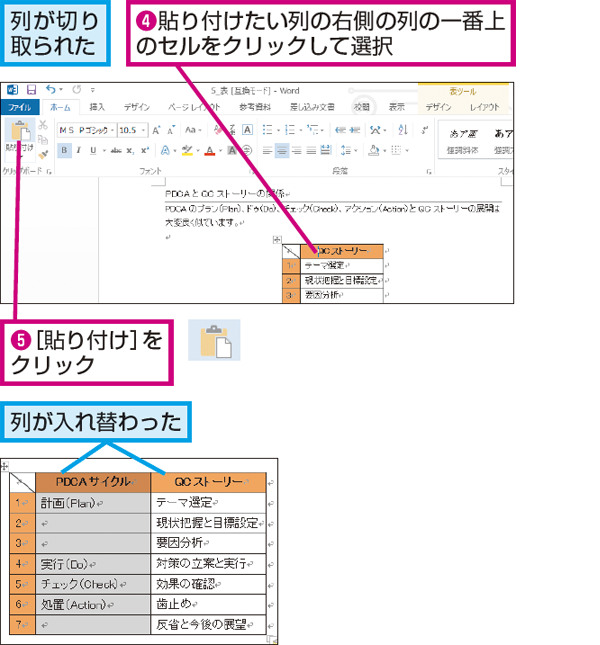Select the Cut scissors icon

(x=43, y=124)
